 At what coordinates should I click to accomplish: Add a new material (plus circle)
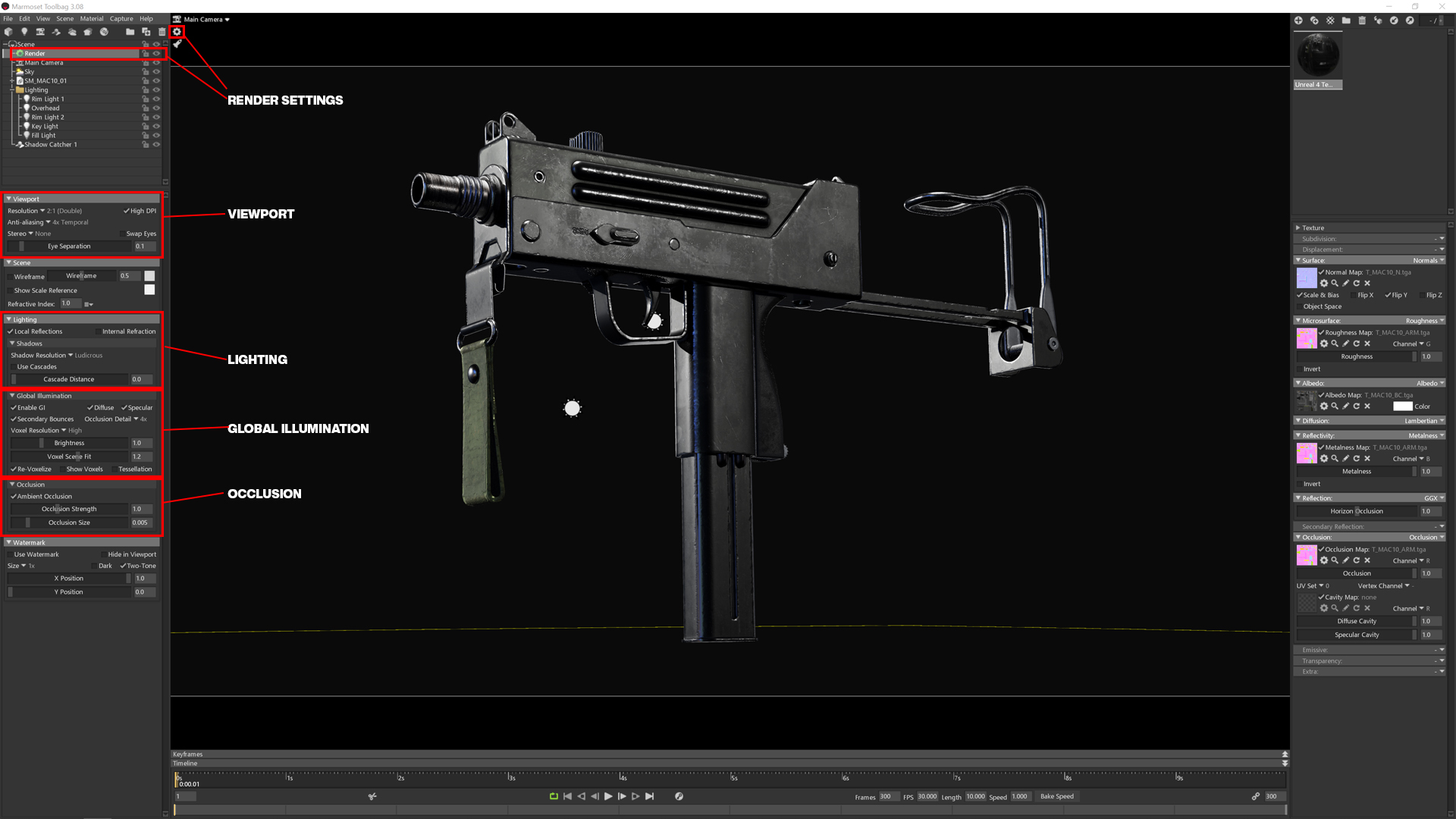coord(1298,20)
